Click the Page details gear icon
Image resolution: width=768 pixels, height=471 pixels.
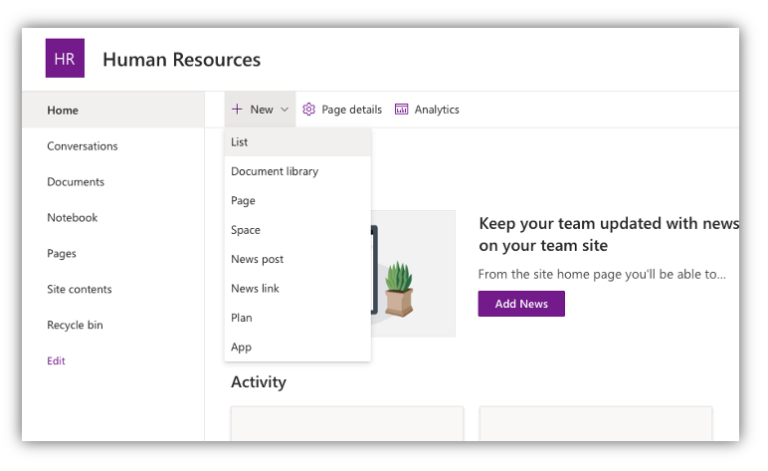tap(309, 109)
